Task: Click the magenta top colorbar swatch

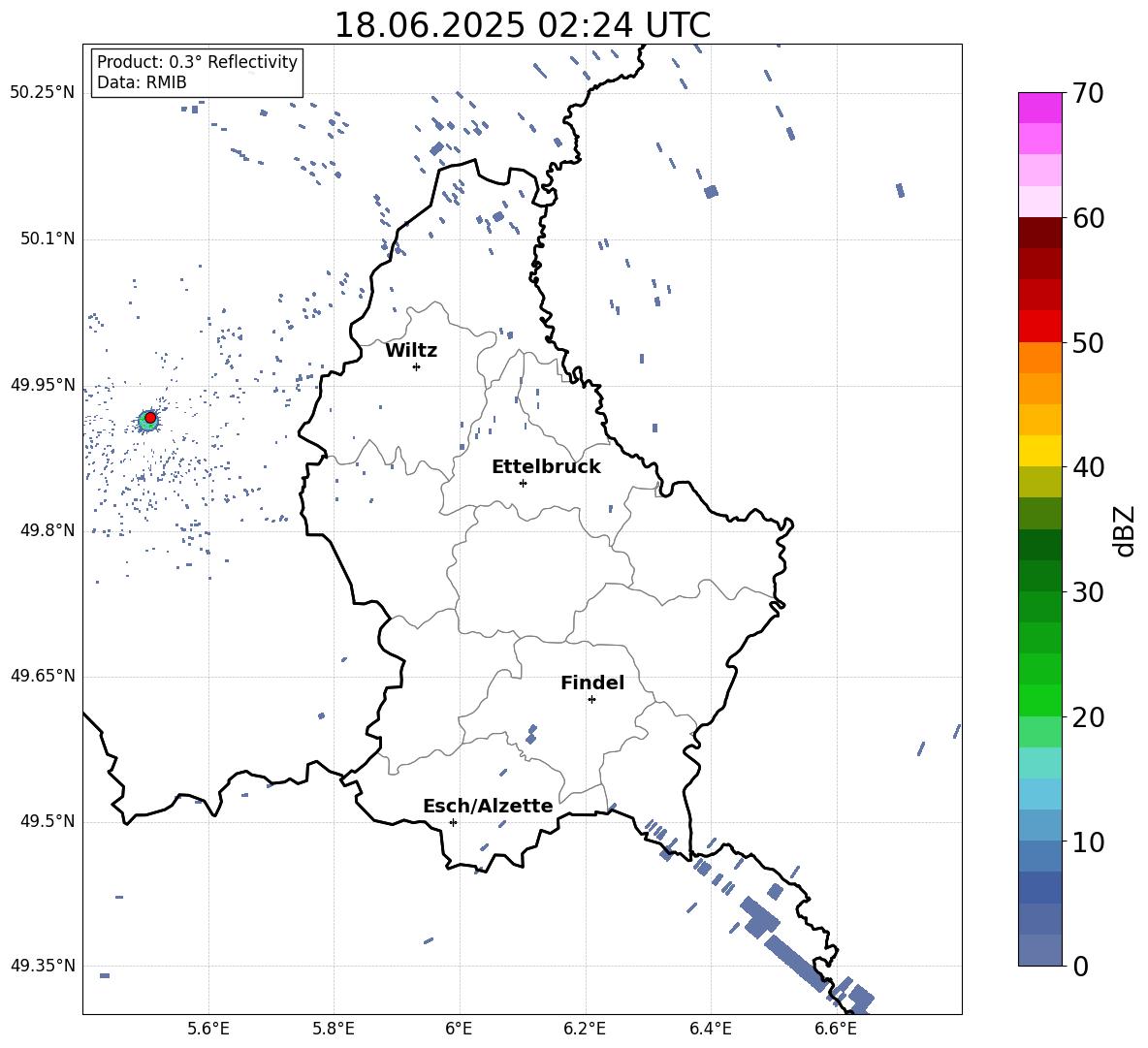Action: pyautogui.click(x=1039, y=108)
